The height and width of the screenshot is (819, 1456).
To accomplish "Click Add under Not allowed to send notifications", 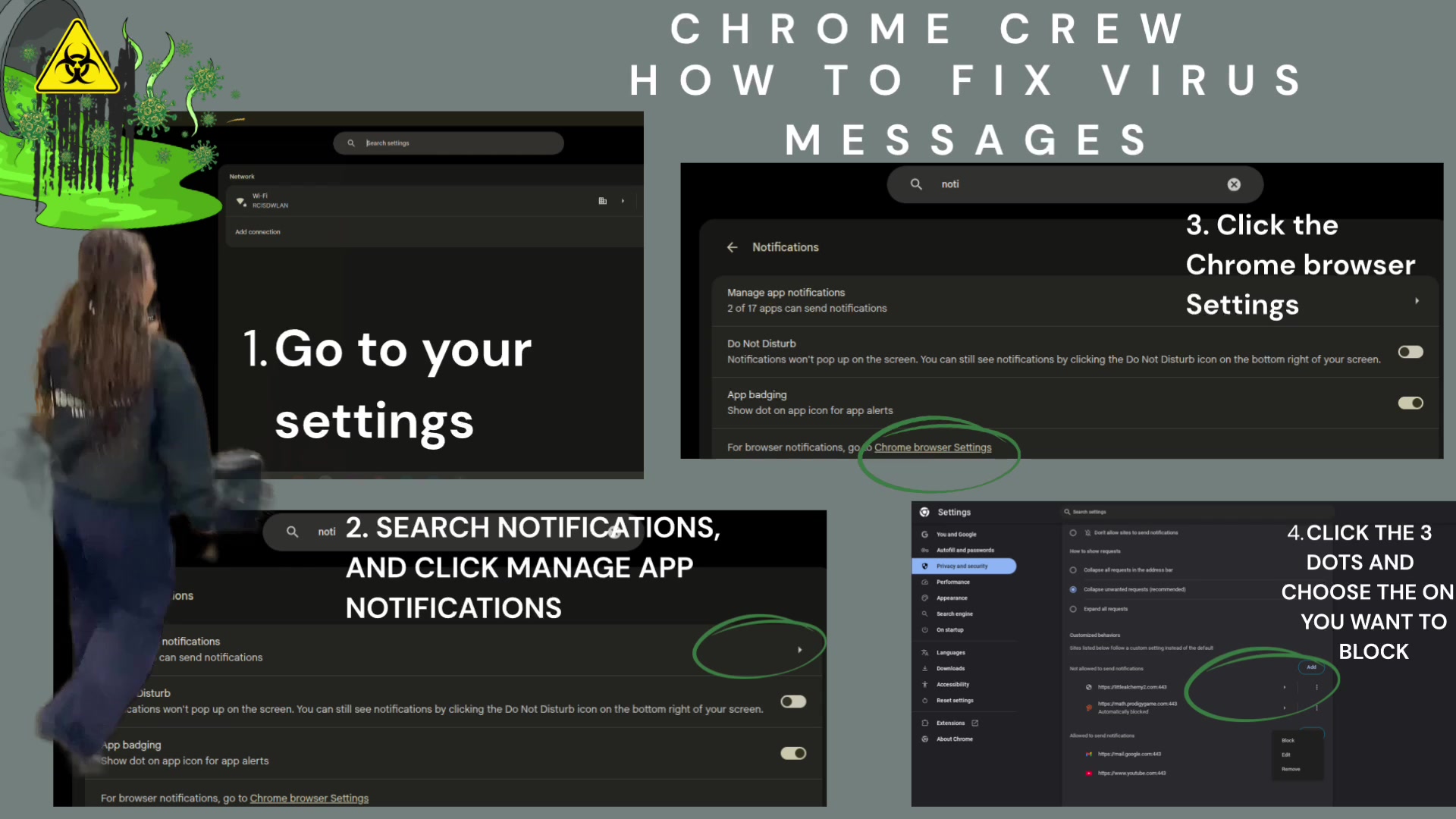I will [1311, 667].
